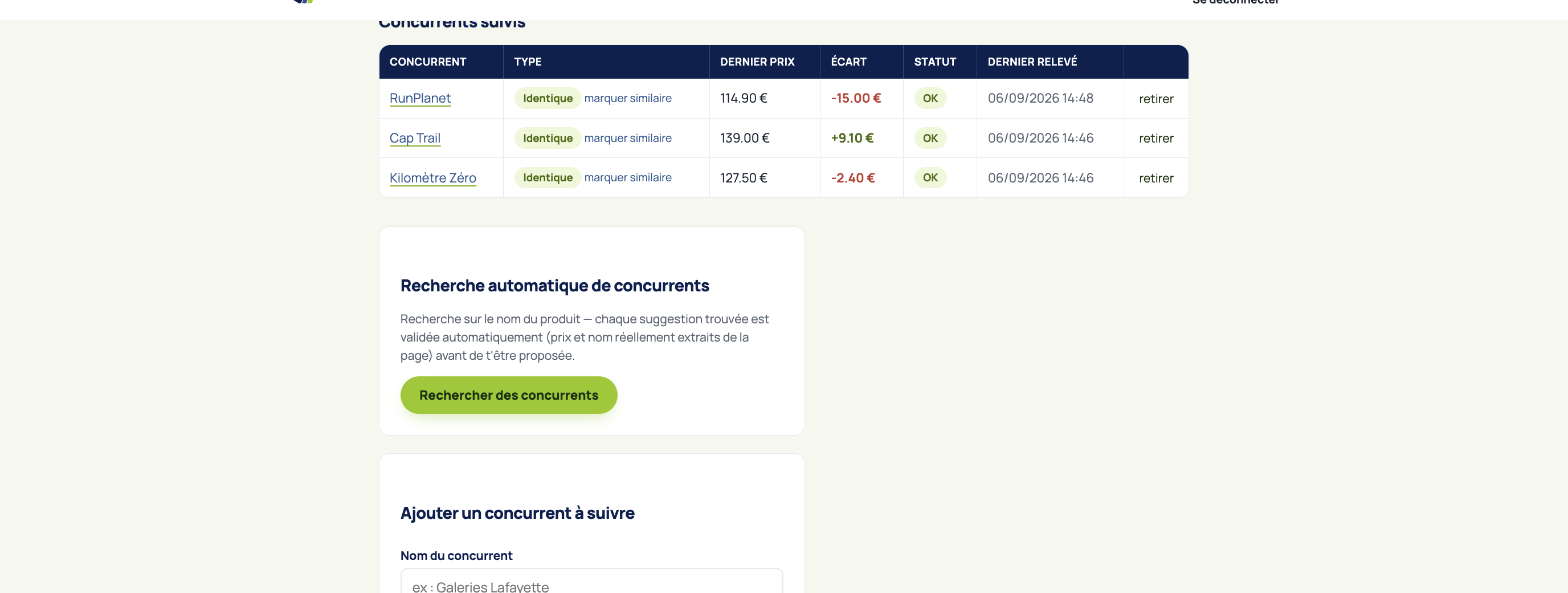
Task: Click 'marquer similaire' in the RunPlanet row
Action: click(627, 98)
